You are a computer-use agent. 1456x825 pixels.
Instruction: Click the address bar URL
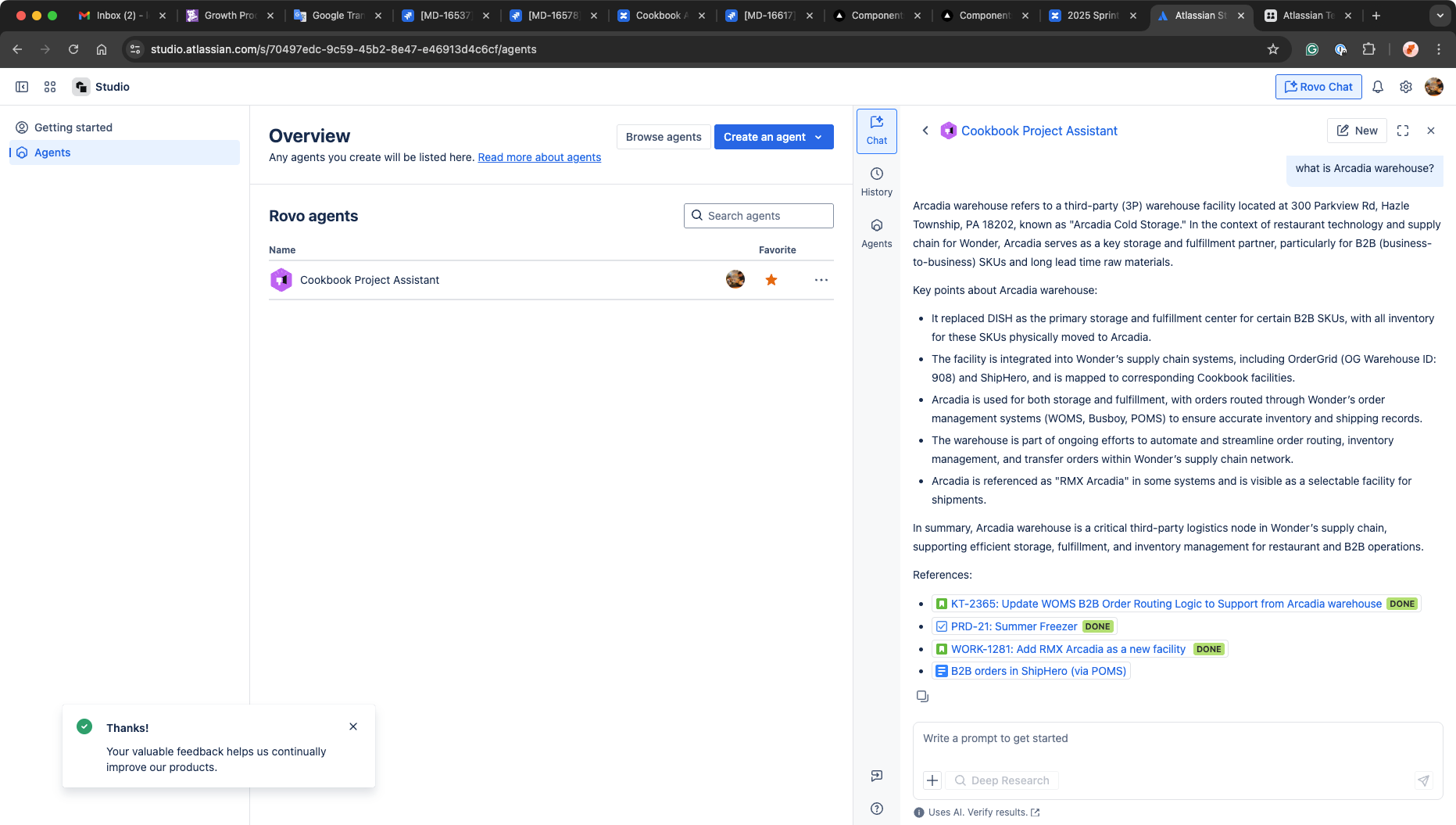coord(344,49)
